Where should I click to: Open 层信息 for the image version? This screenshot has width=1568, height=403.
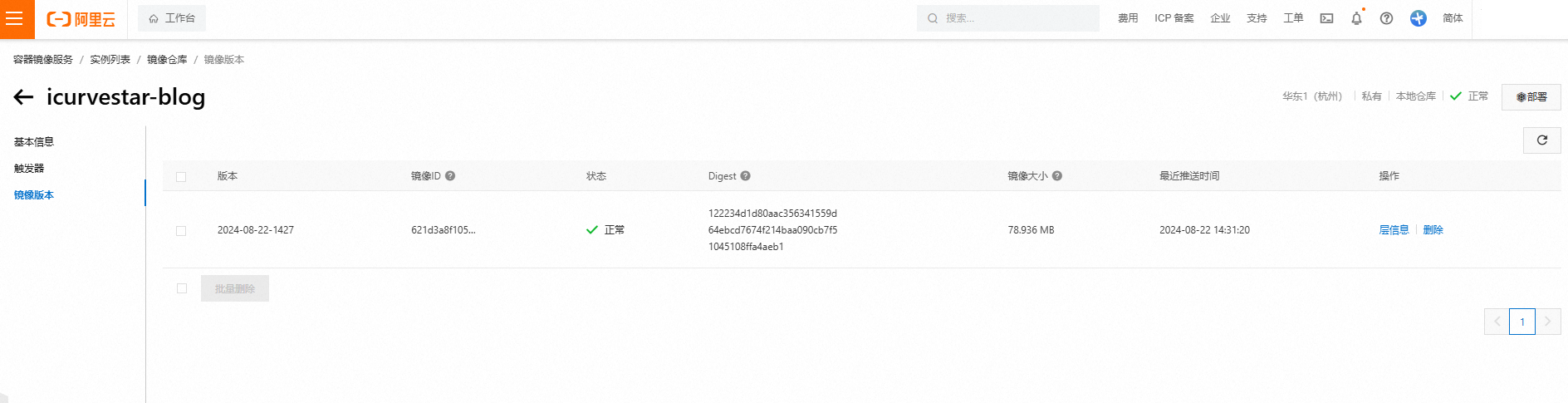(1394, 230)
